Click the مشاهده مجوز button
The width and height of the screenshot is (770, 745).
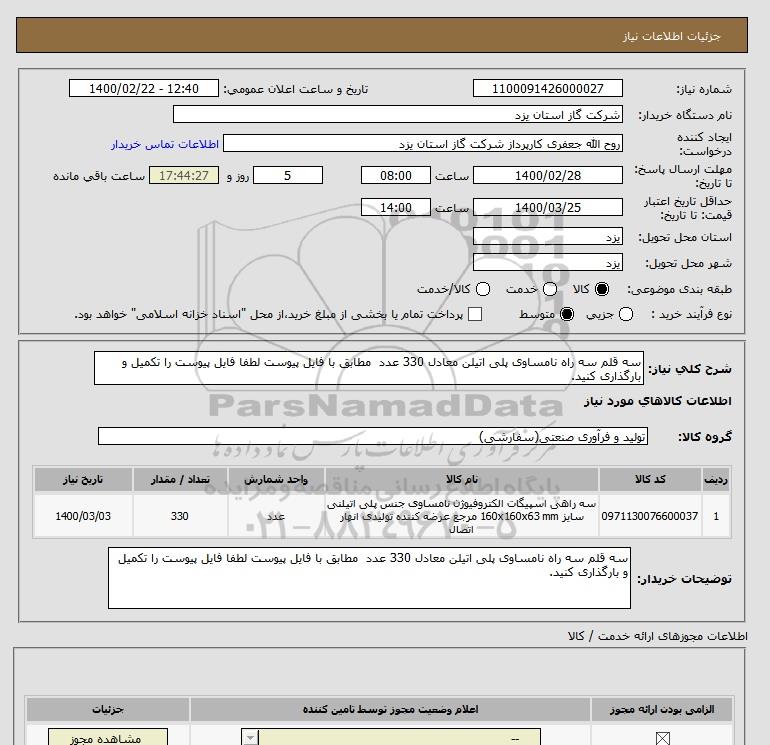click(x=108, y=738)
